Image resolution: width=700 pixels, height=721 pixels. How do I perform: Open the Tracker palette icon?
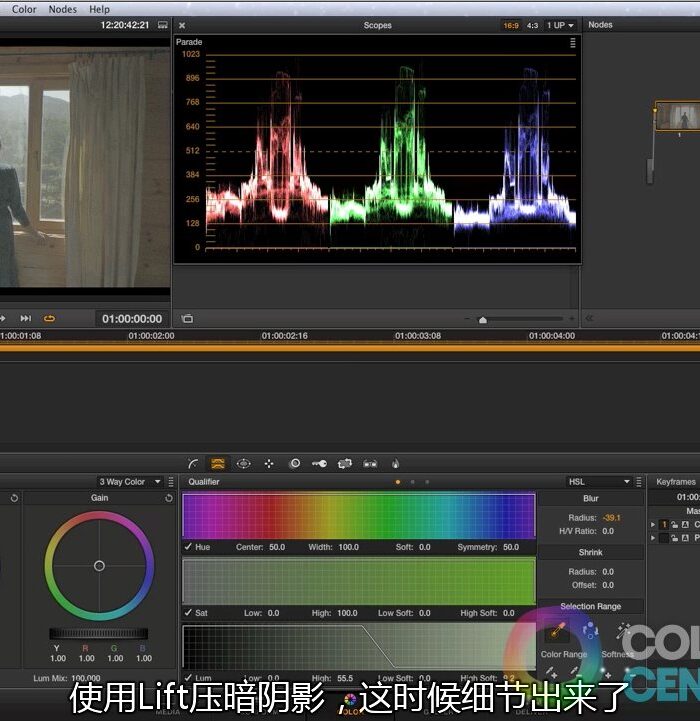click(x=269, y=464)
